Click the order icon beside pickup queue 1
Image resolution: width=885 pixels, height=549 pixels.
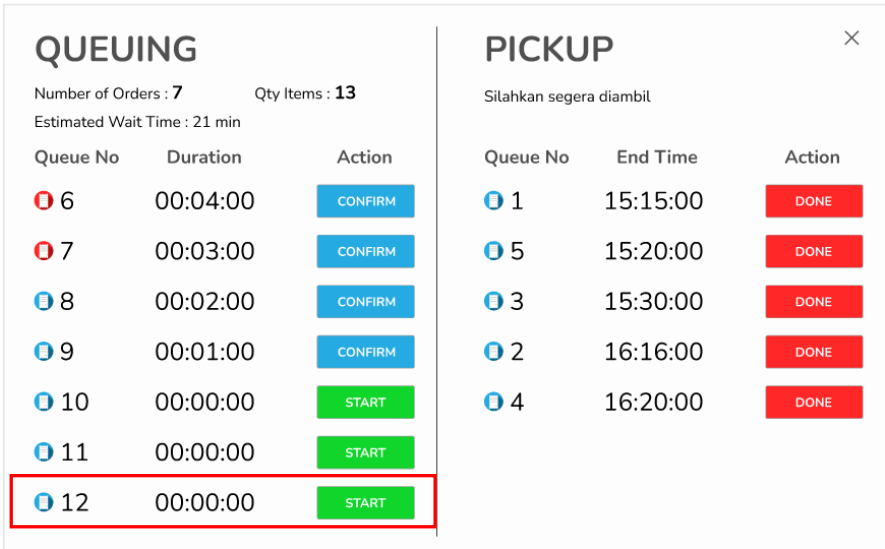tap(493, 201)
